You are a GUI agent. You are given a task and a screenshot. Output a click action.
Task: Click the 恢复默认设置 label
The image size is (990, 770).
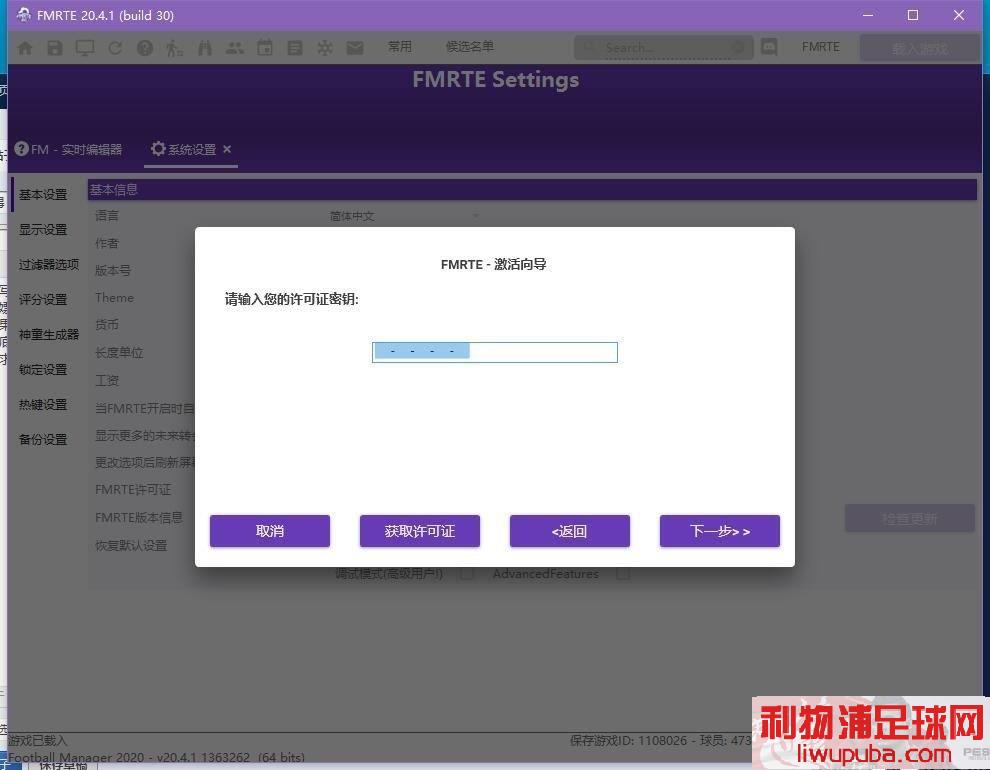[131, 545]
